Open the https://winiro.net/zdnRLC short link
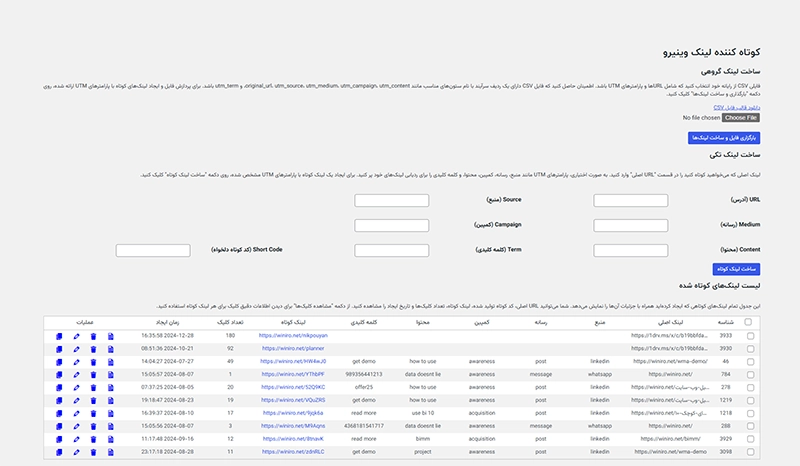Image resolution: width=800 pixels, height=466 pixels. [x=293, y=452]
